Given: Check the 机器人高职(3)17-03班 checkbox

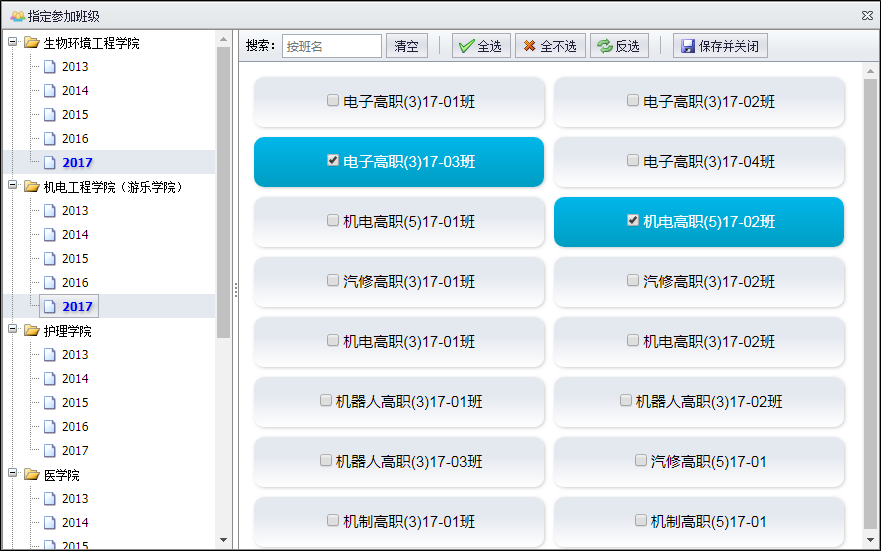Looking at the screenshot, I should tap(325, 460).
